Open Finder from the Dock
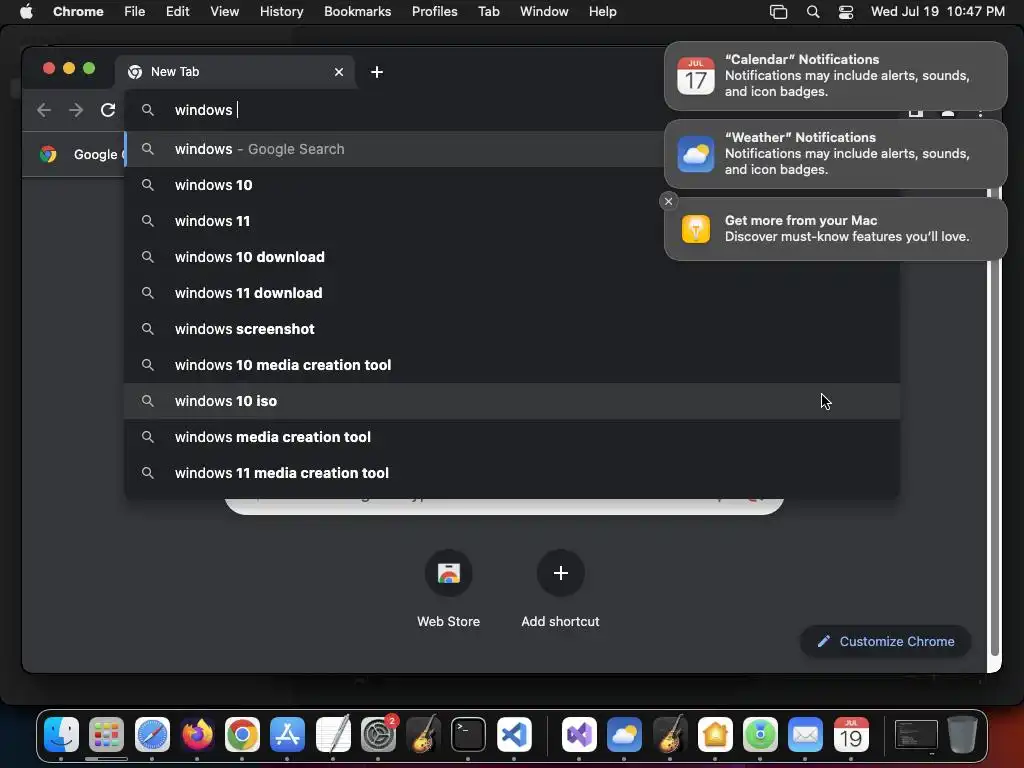Viewport: 1024px width, 768px height. point(61,735)
